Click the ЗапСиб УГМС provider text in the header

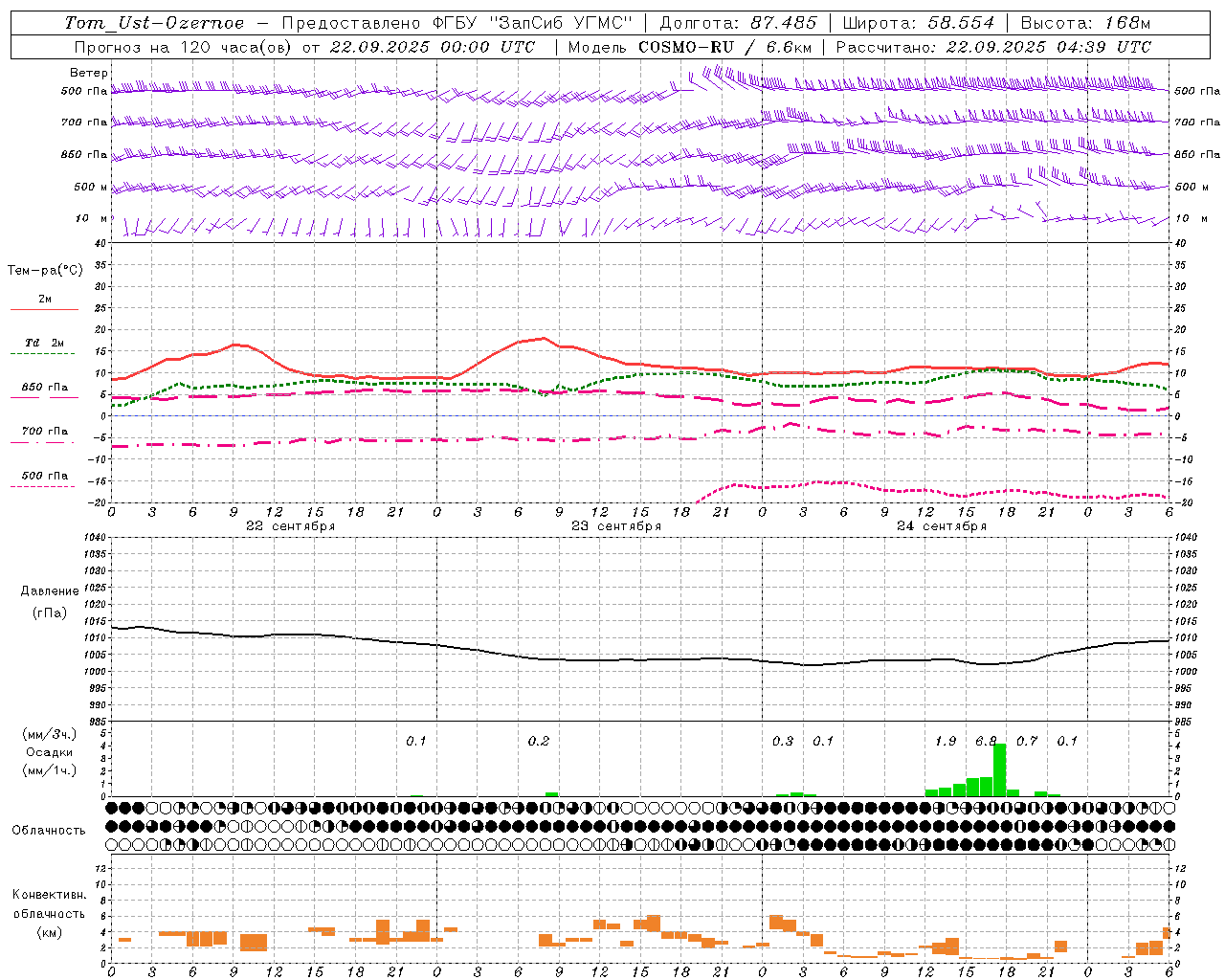(559, 22)
